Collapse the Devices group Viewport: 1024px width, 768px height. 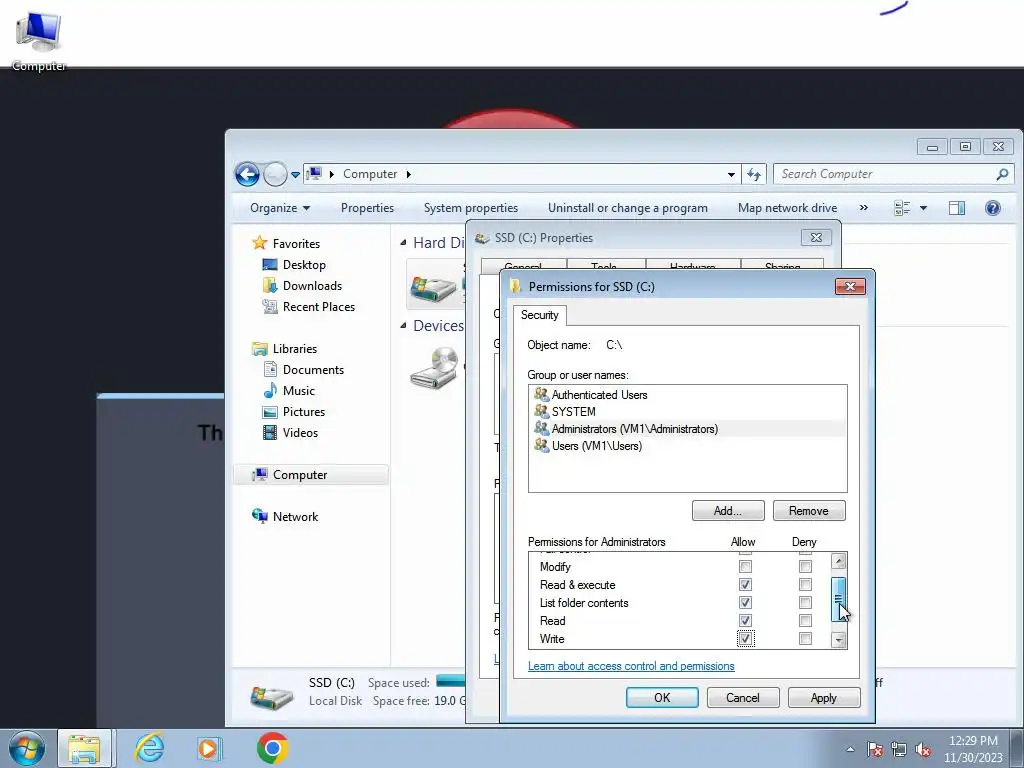[x=403, y=325]
